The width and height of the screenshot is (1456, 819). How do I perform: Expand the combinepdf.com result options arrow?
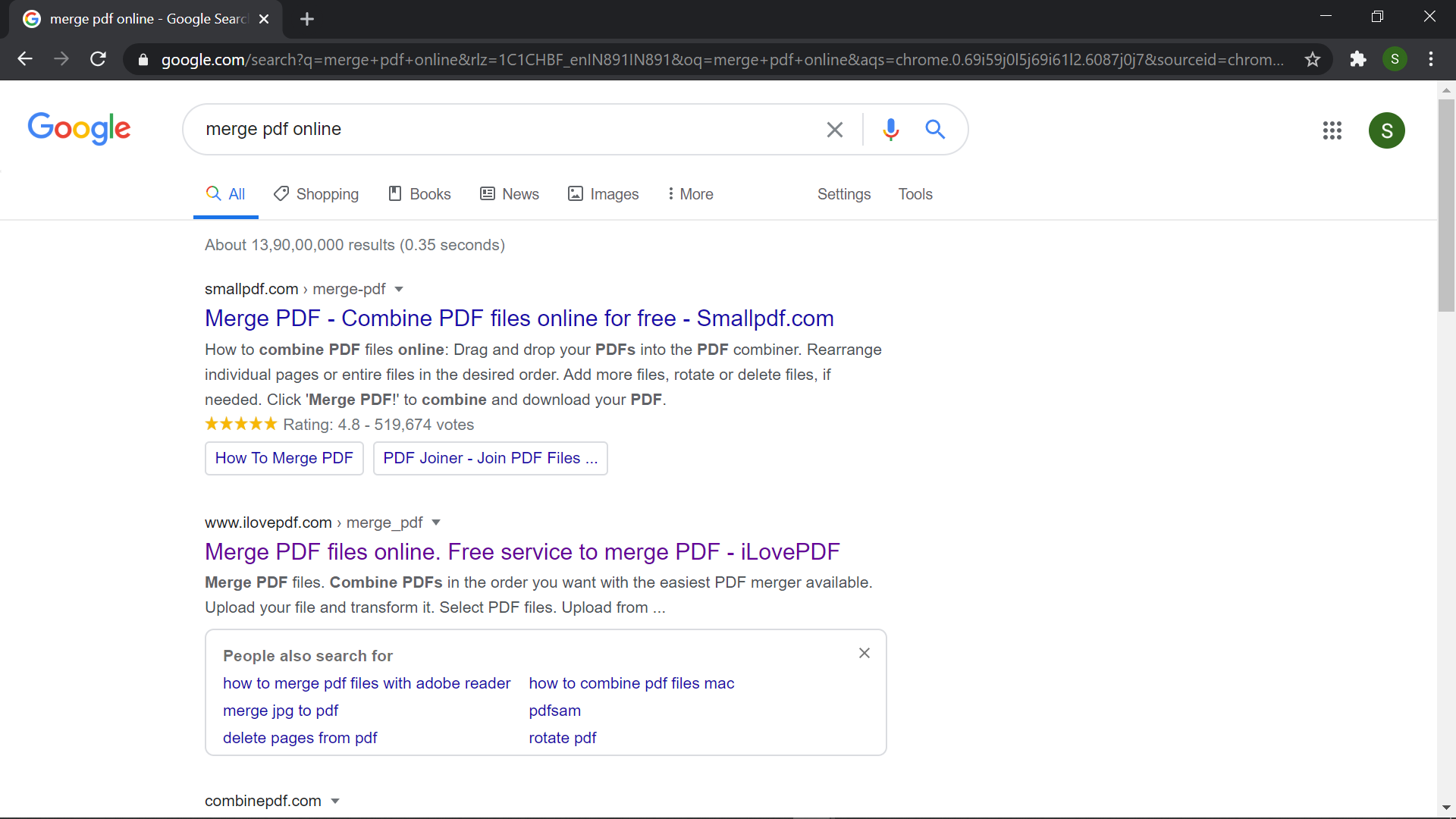click(335, 802)
